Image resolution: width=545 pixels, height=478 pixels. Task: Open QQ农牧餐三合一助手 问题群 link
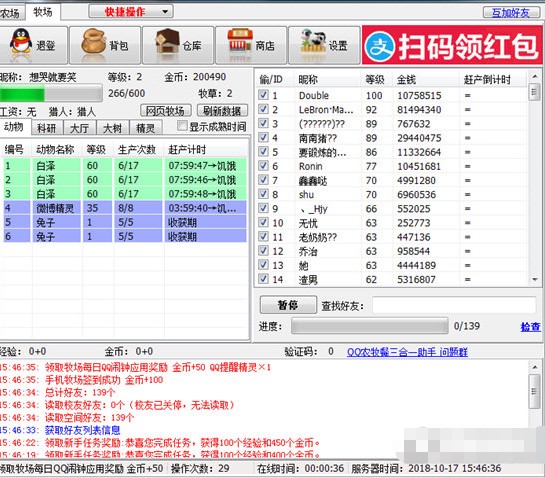(x=407, y=352)
